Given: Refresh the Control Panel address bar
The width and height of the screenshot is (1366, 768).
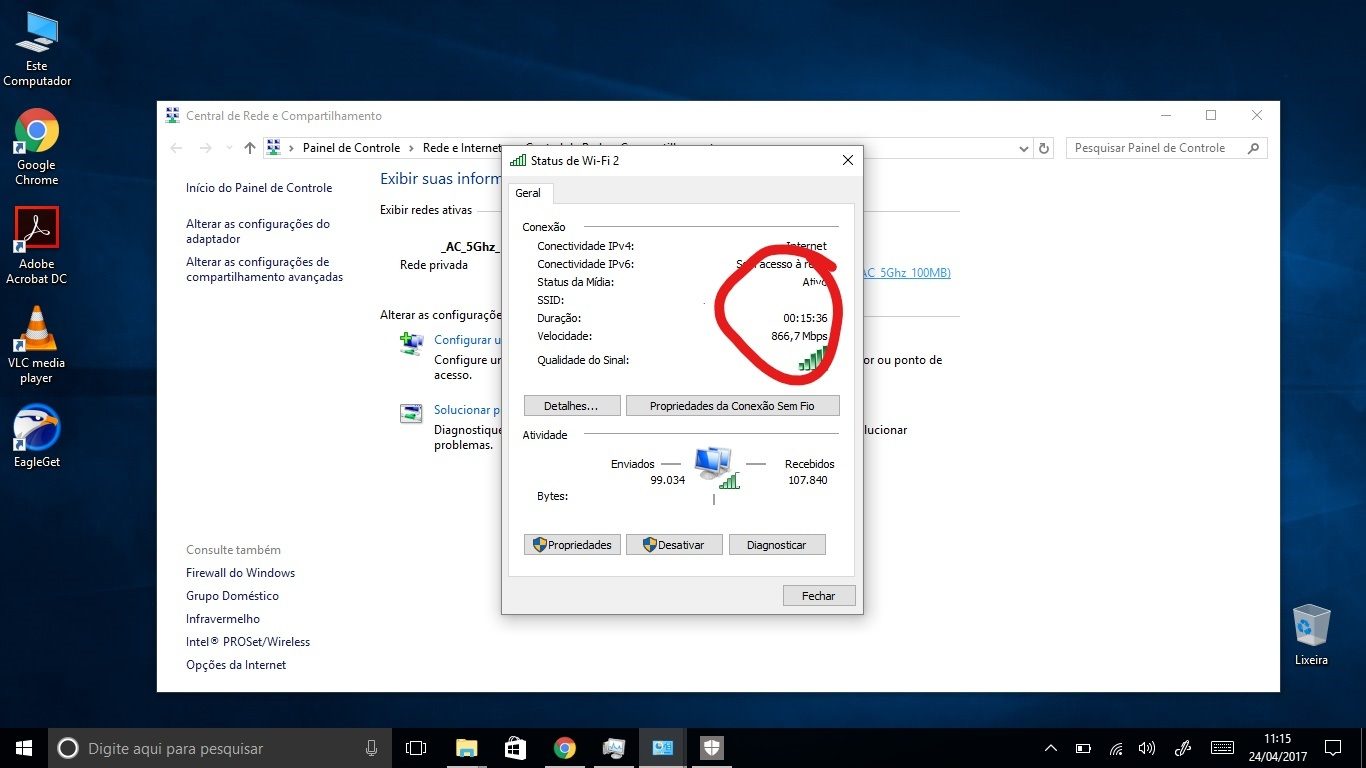Looking at the screenshot, I should (x=1044, y=148).
